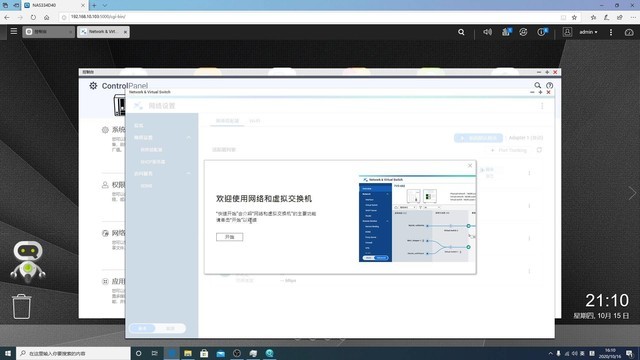640x360 pixels.
Task: Go to next desktop page arrow
Action: 632,193
